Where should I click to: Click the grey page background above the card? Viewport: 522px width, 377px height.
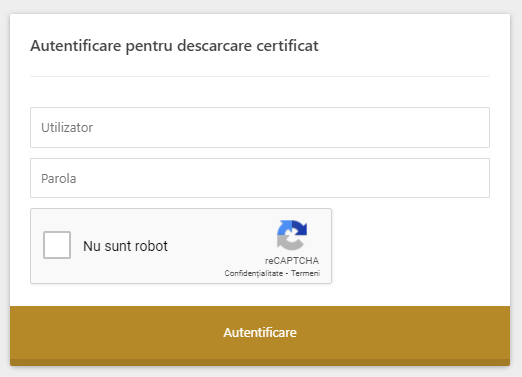(260, 6)
